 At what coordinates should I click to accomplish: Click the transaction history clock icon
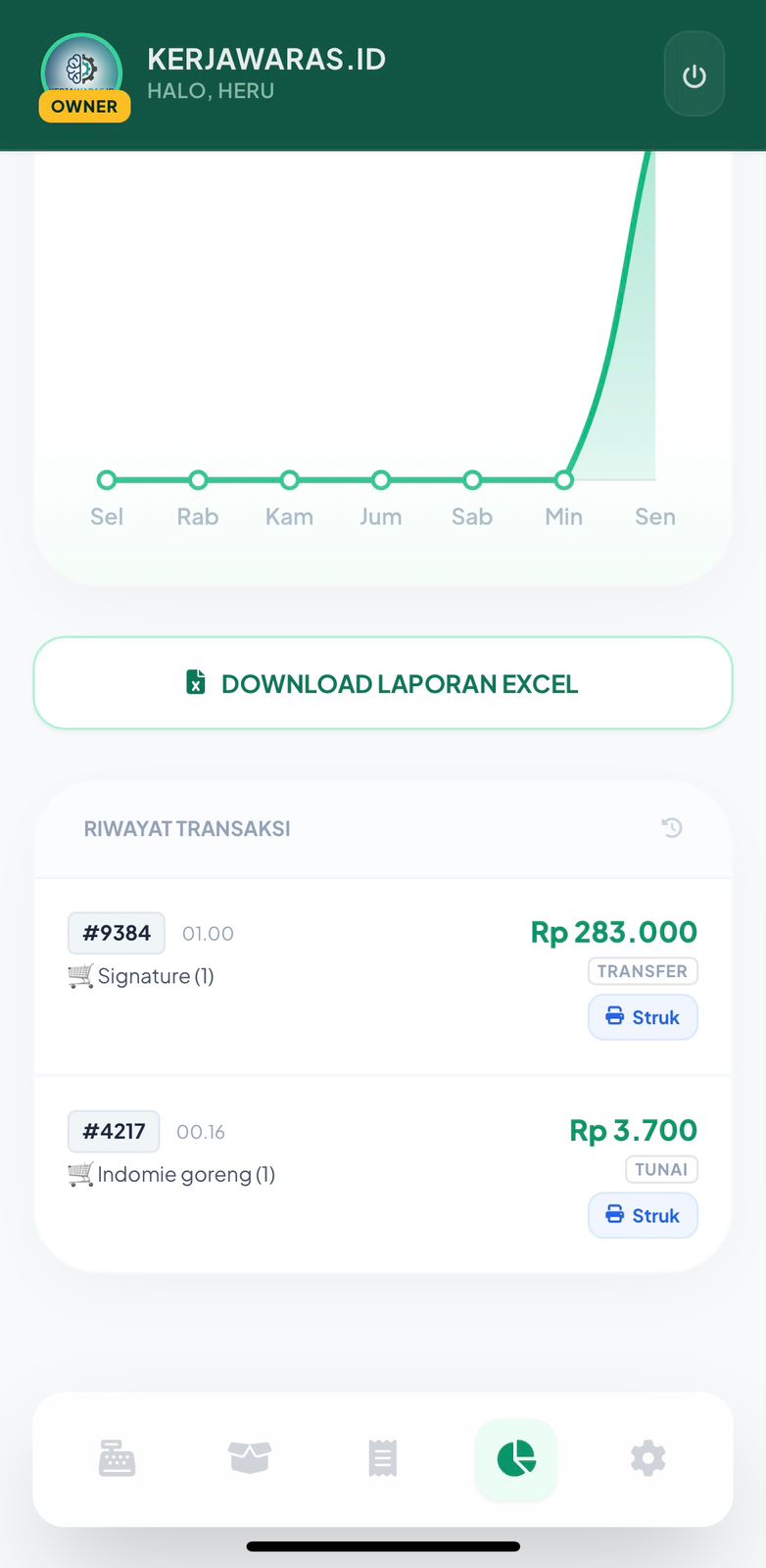tap(672, 828)
